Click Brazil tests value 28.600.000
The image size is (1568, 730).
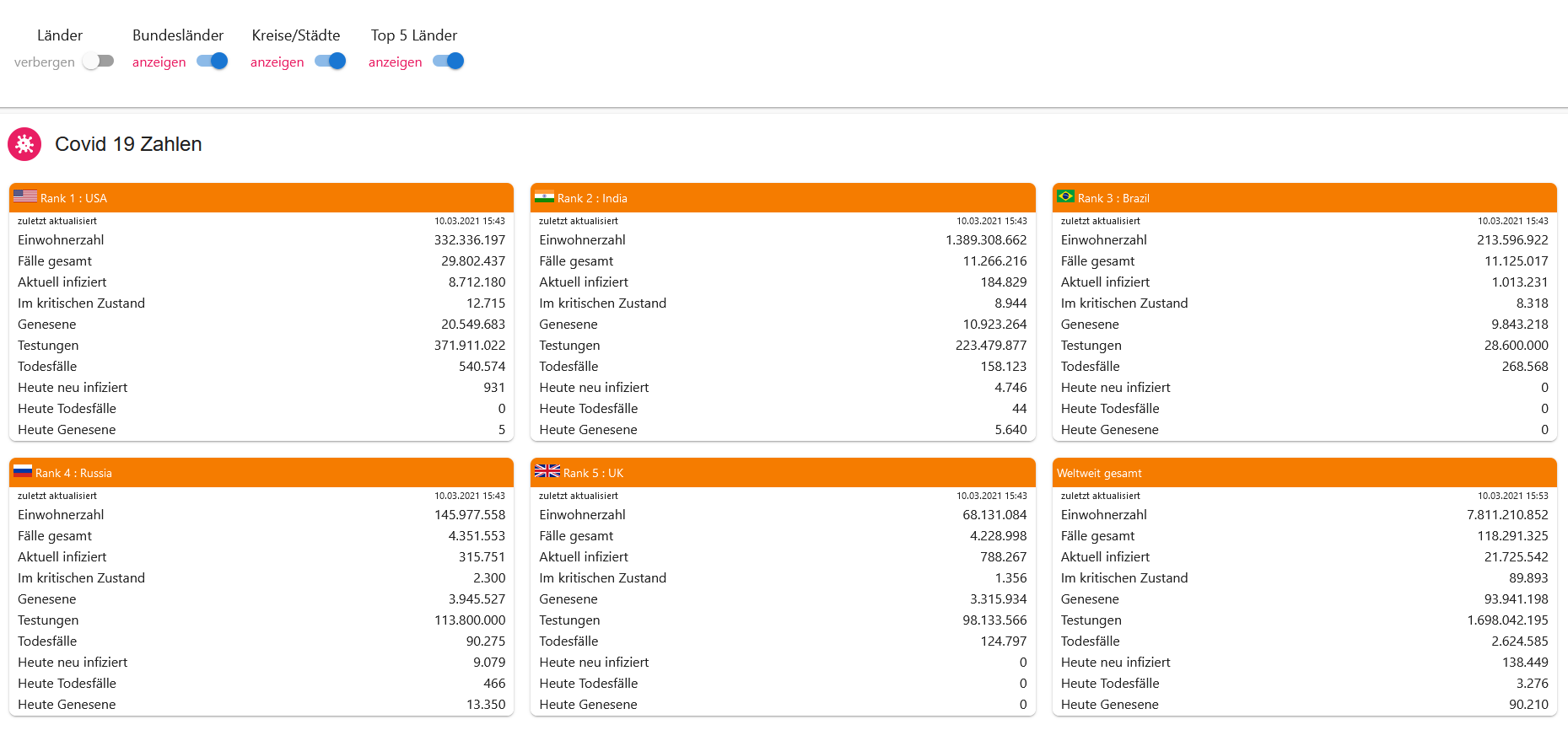coord(1517,346)
